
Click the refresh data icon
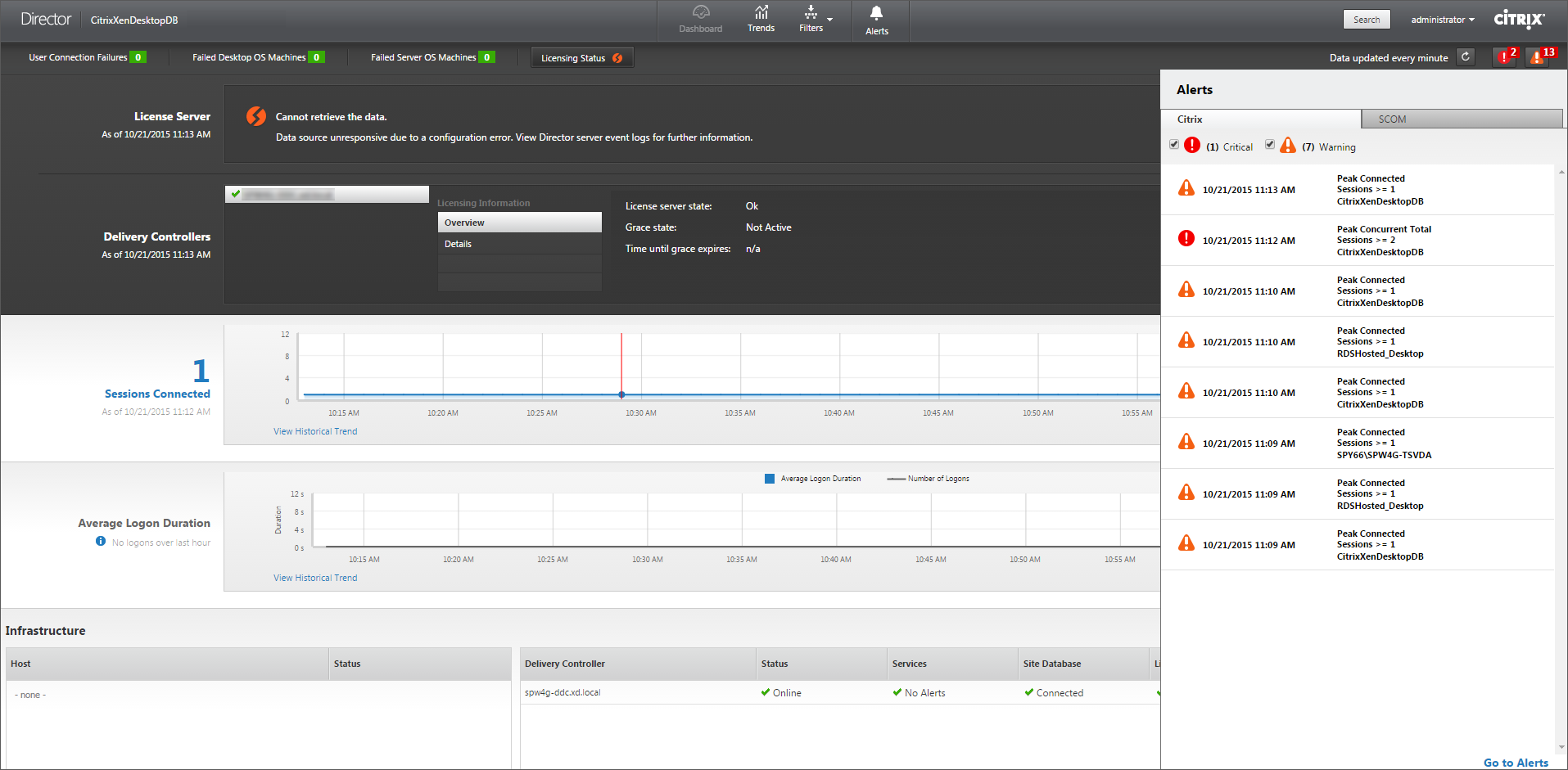(x=1466, y=56)
